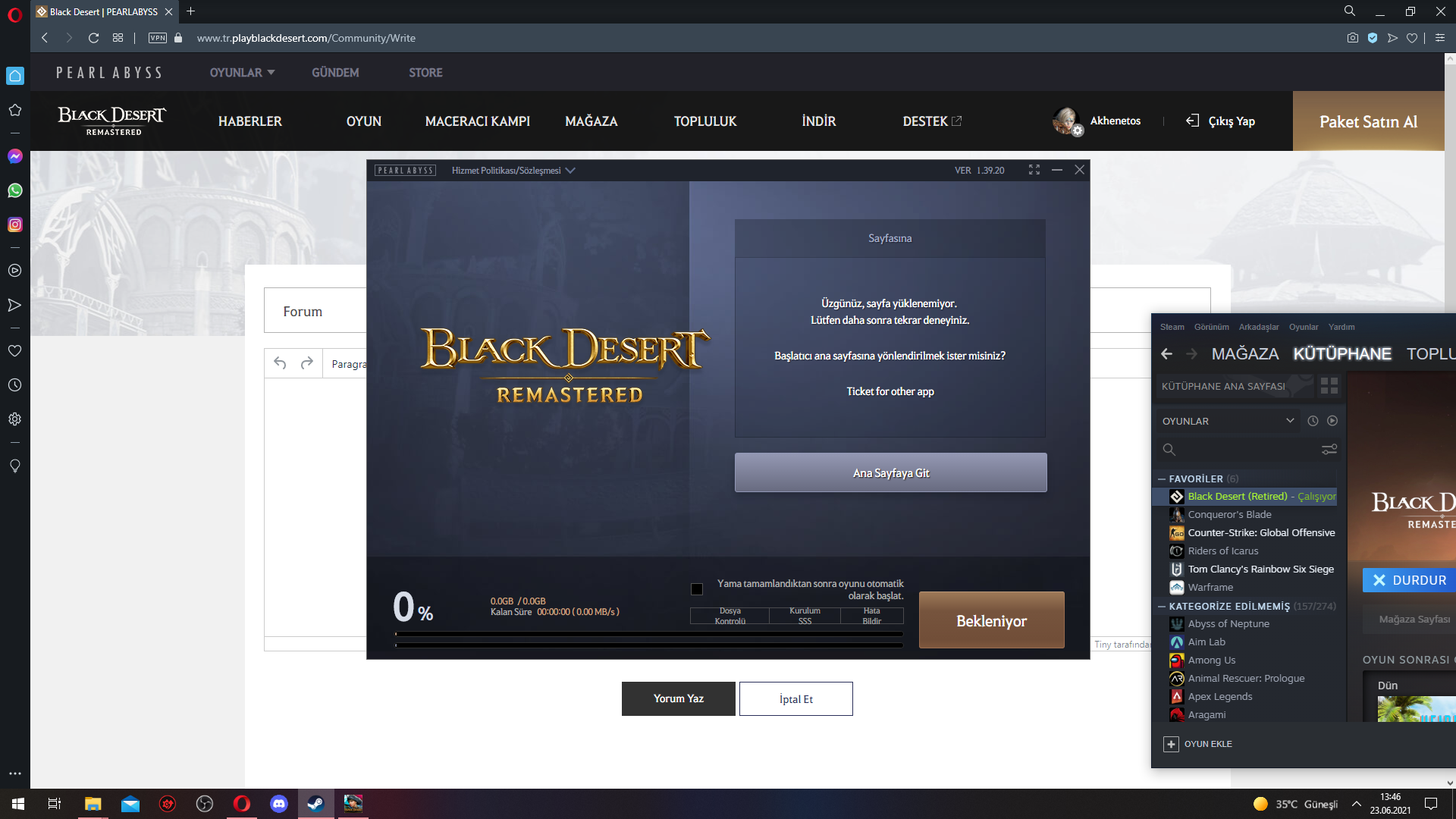Click the Steam DURDUR button
The image size is (1456, 819).
(1410, 580)
